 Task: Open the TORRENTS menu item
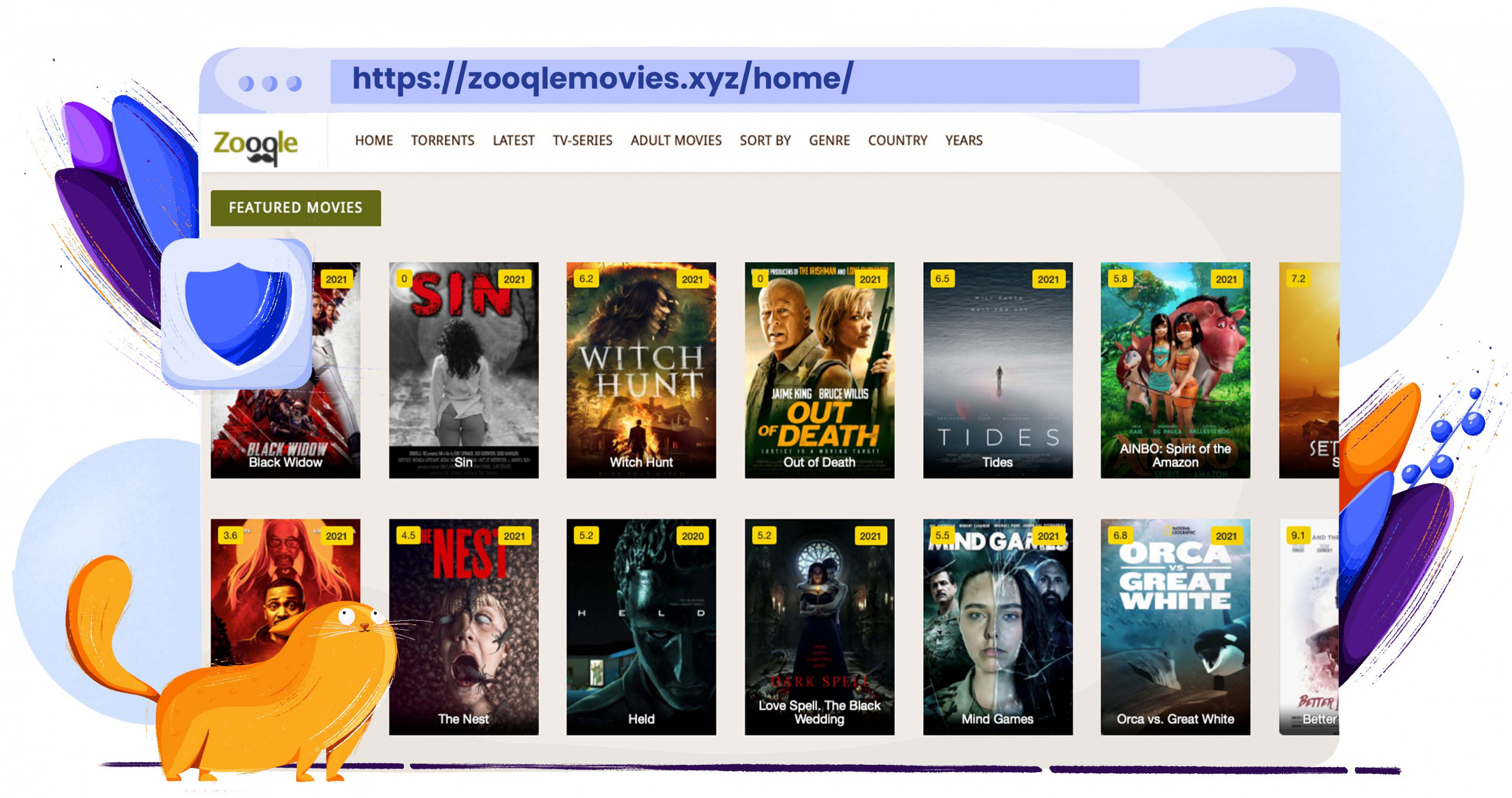click(x=442, y=141)
